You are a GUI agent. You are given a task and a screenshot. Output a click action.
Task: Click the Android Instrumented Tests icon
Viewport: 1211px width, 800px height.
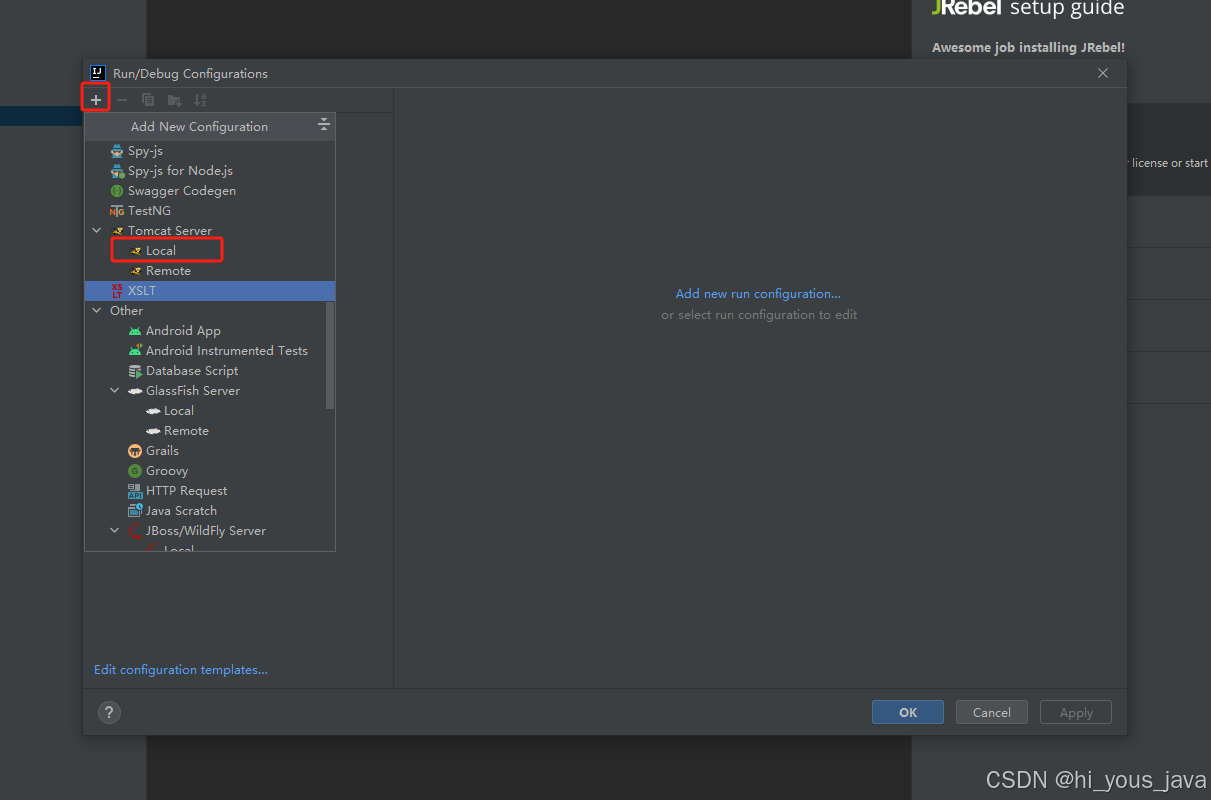pos(135,351)
